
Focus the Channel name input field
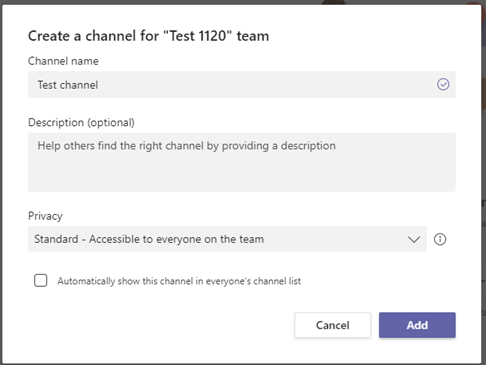tap(242, 85)
